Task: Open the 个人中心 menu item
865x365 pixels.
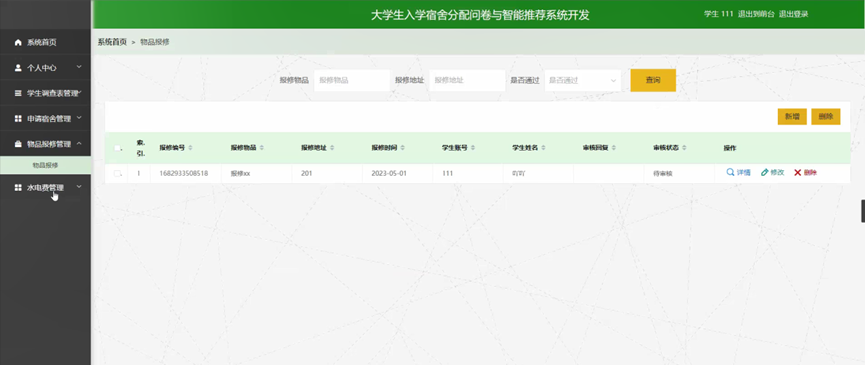Action: 45,68
